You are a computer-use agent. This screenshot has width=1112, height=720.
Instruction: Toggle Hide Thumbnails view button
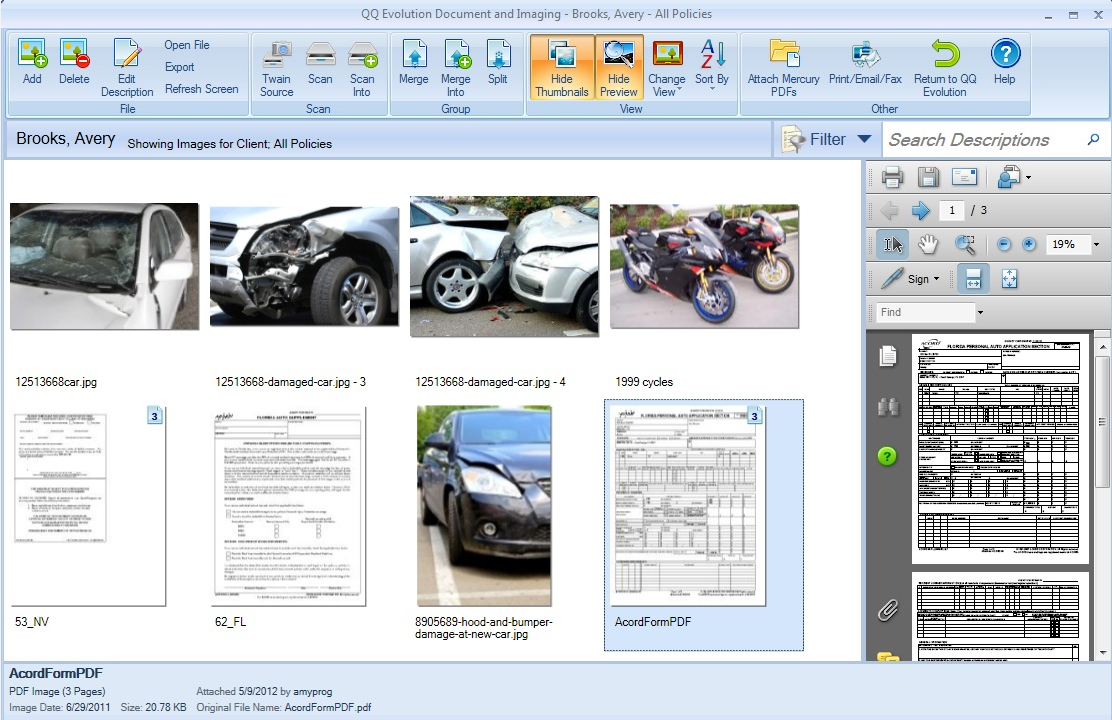point(561,66)
